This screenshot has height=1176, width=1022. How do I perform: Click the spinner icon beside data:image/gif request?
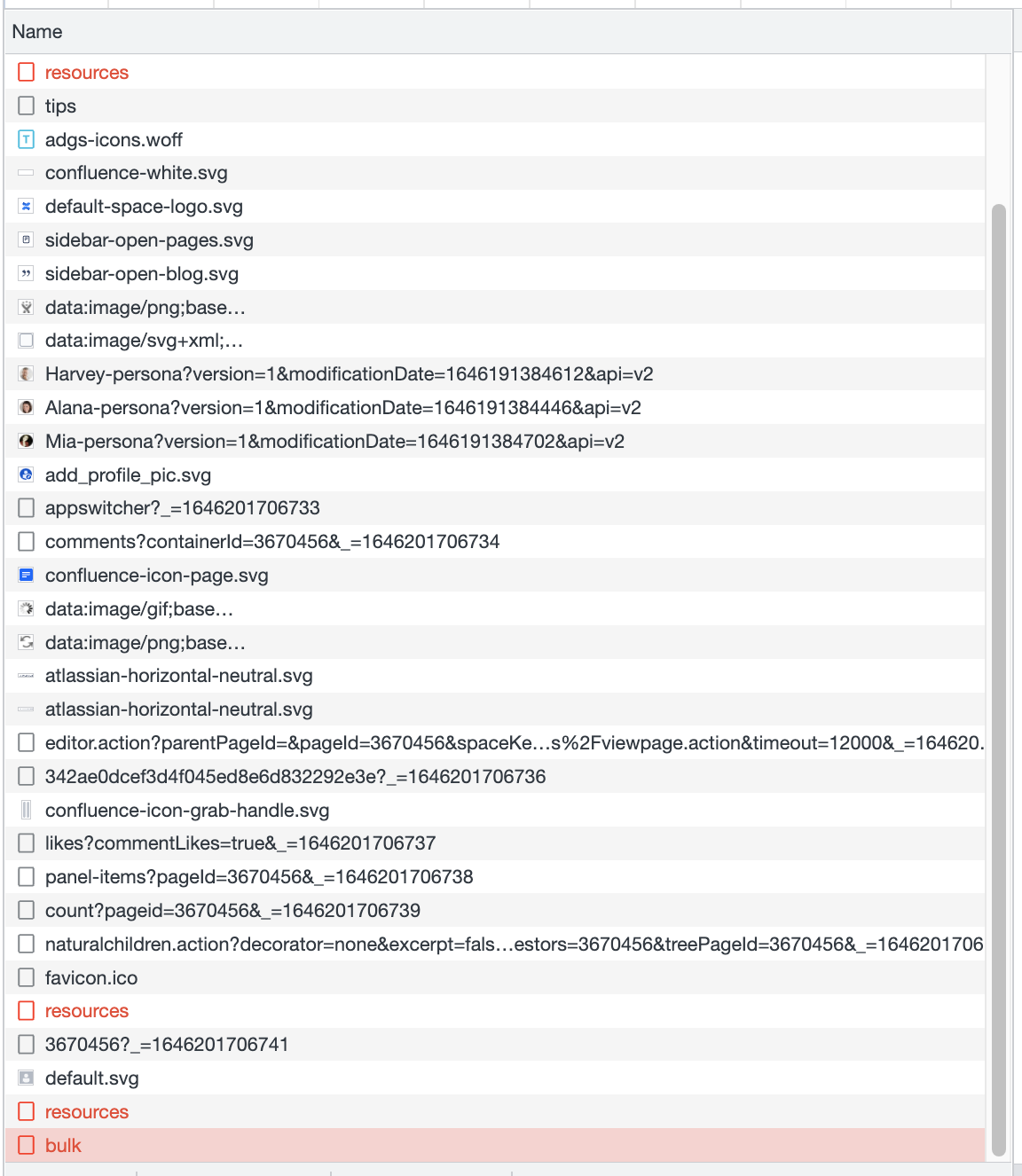tap(27, 609)
